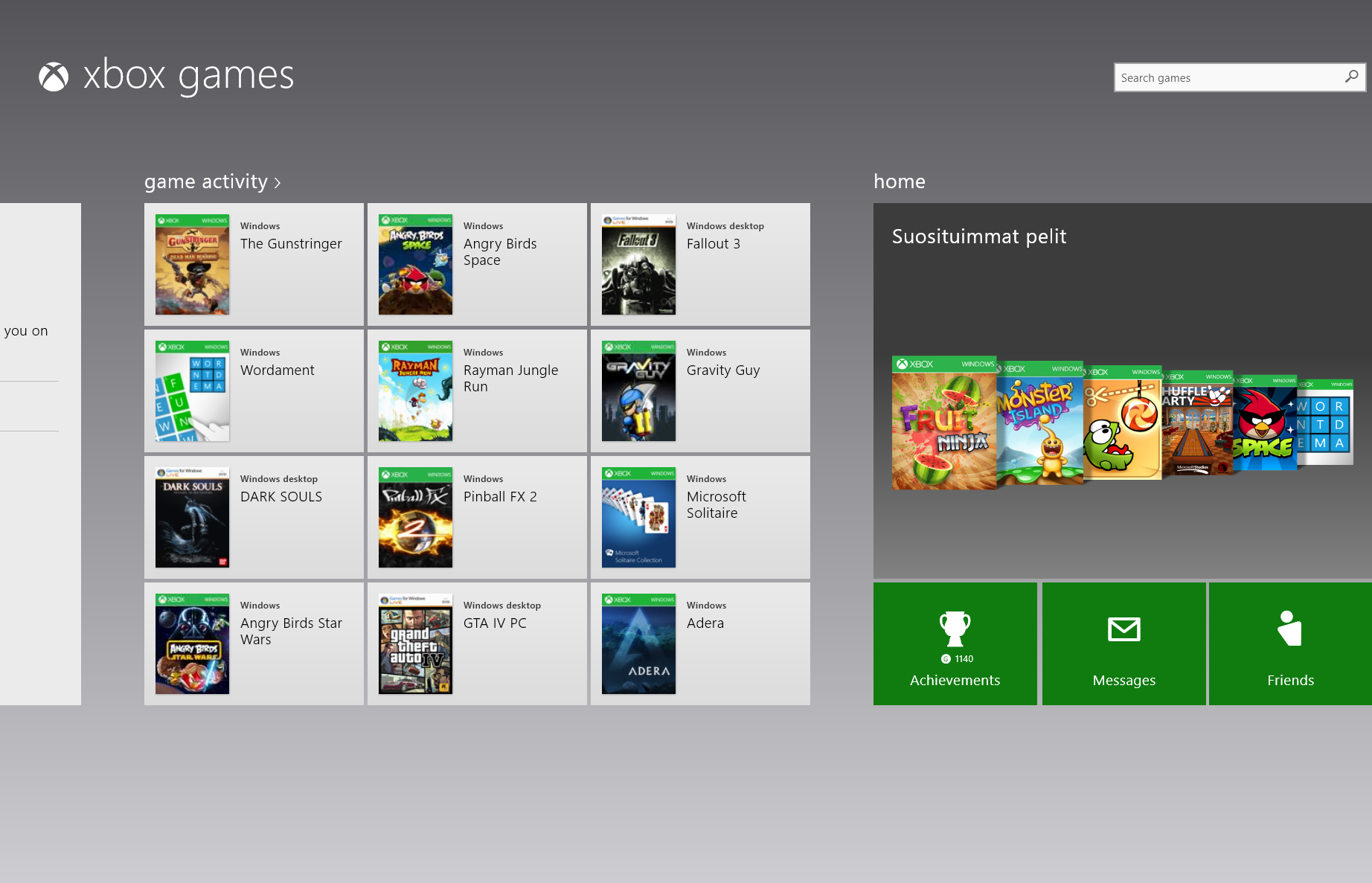Click the Angry Birds Star Wars title
The image size is (1372, 883).
tap(291, 632)
